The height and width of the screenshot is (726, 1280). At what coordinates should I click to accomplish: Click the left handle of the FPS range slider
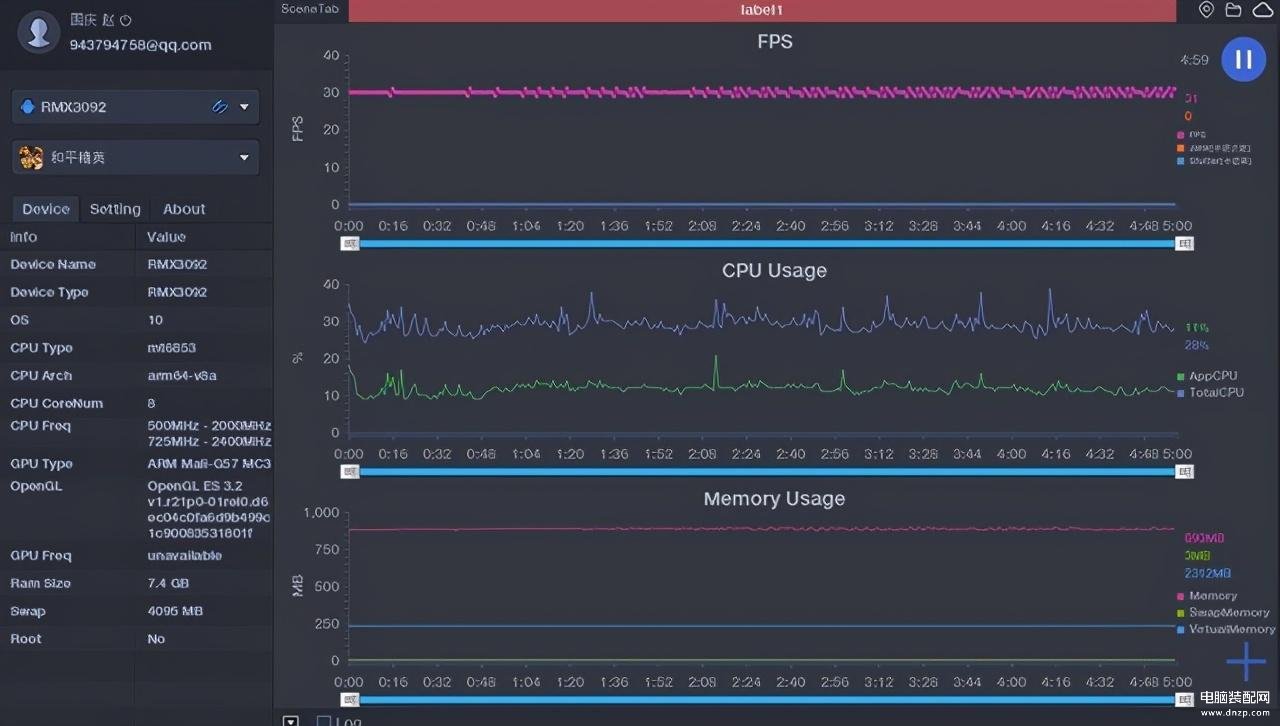(x=350, y=243)
